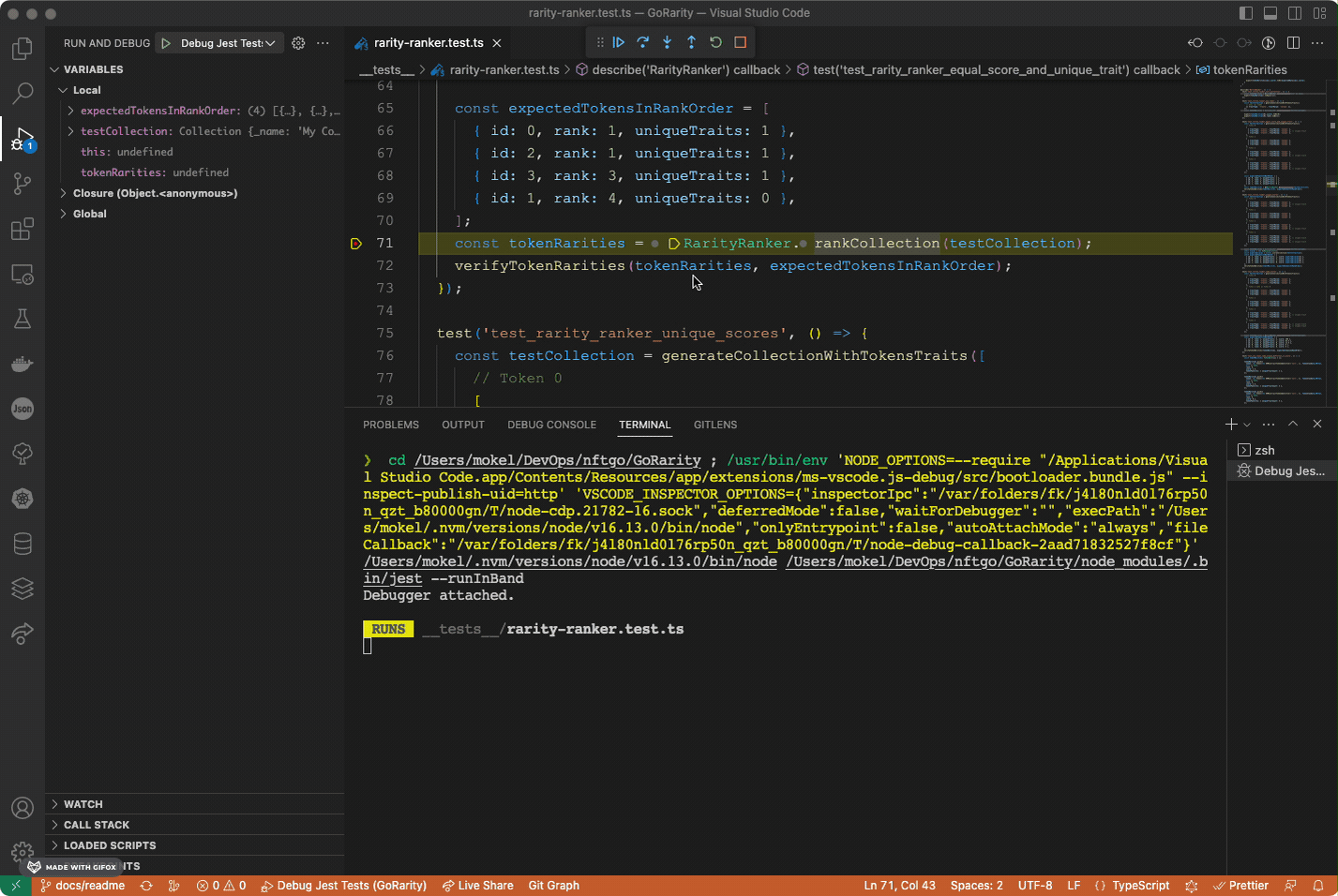
Task: Click Live Share in the status bar
Action: pos(478,886)
